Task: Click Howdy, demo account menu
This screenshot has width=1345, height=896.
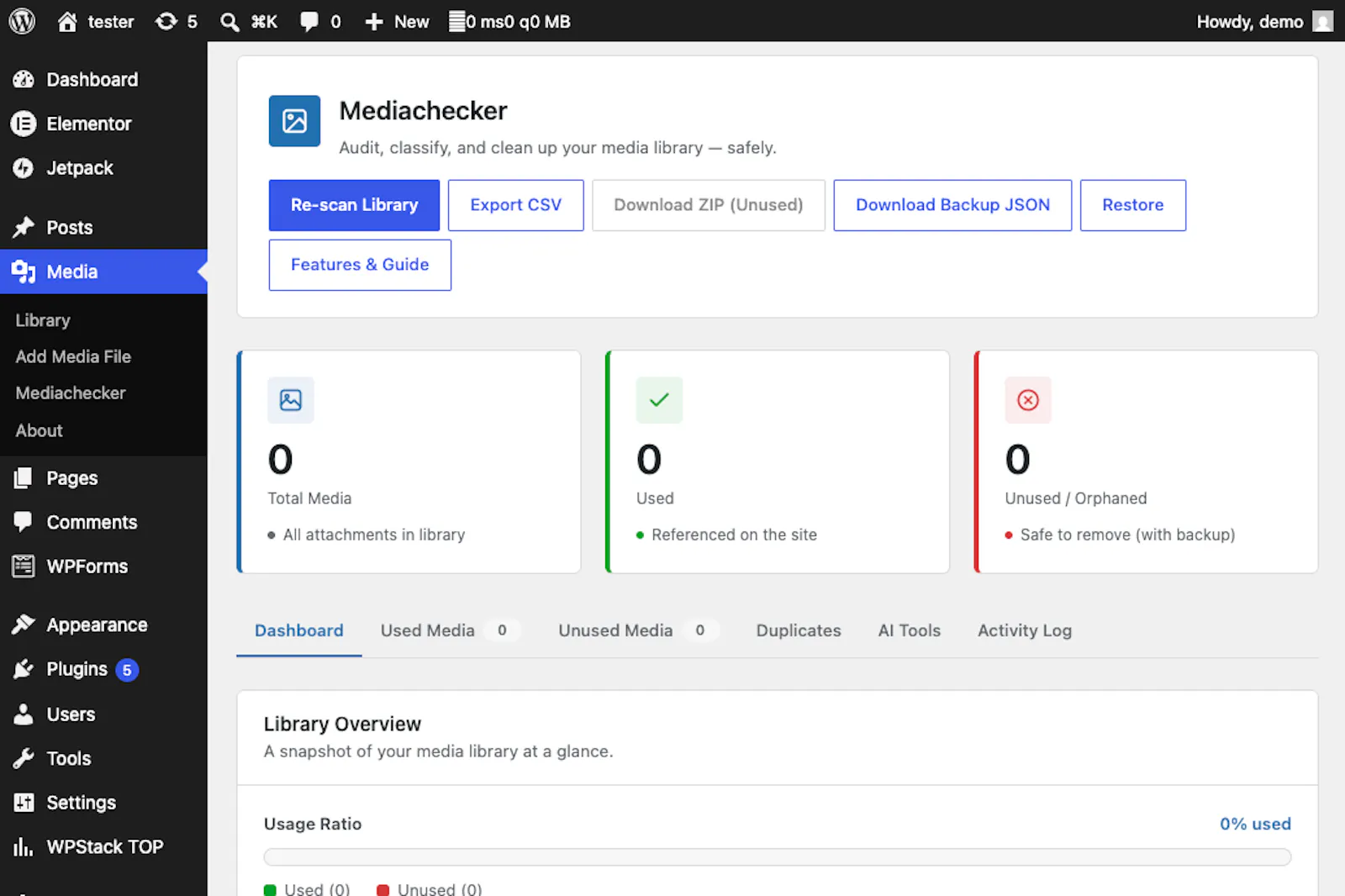Action: [x=1264, y=21]
